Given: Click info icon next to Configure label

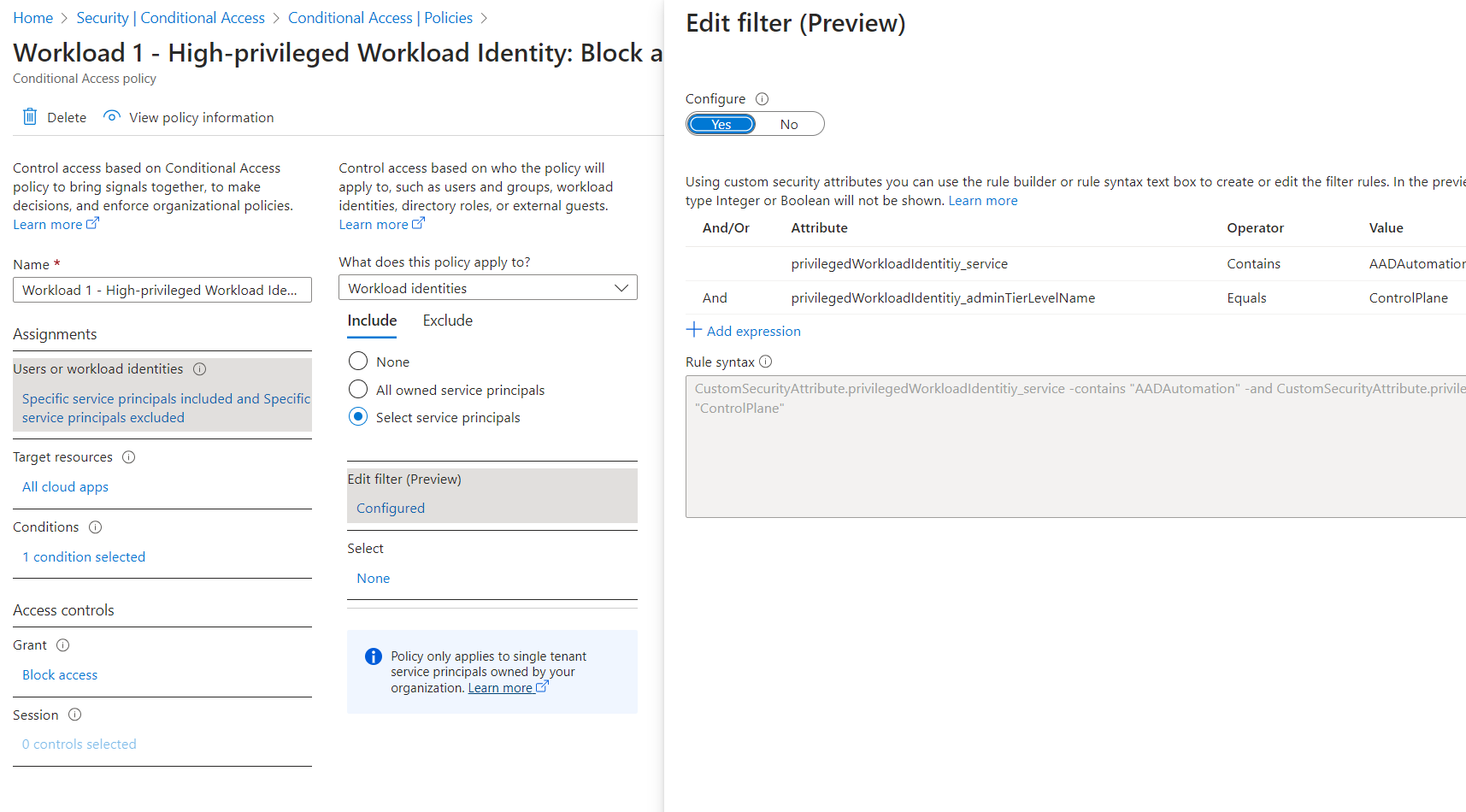Looking at the screenshot, I should click(x=762, y=99).
